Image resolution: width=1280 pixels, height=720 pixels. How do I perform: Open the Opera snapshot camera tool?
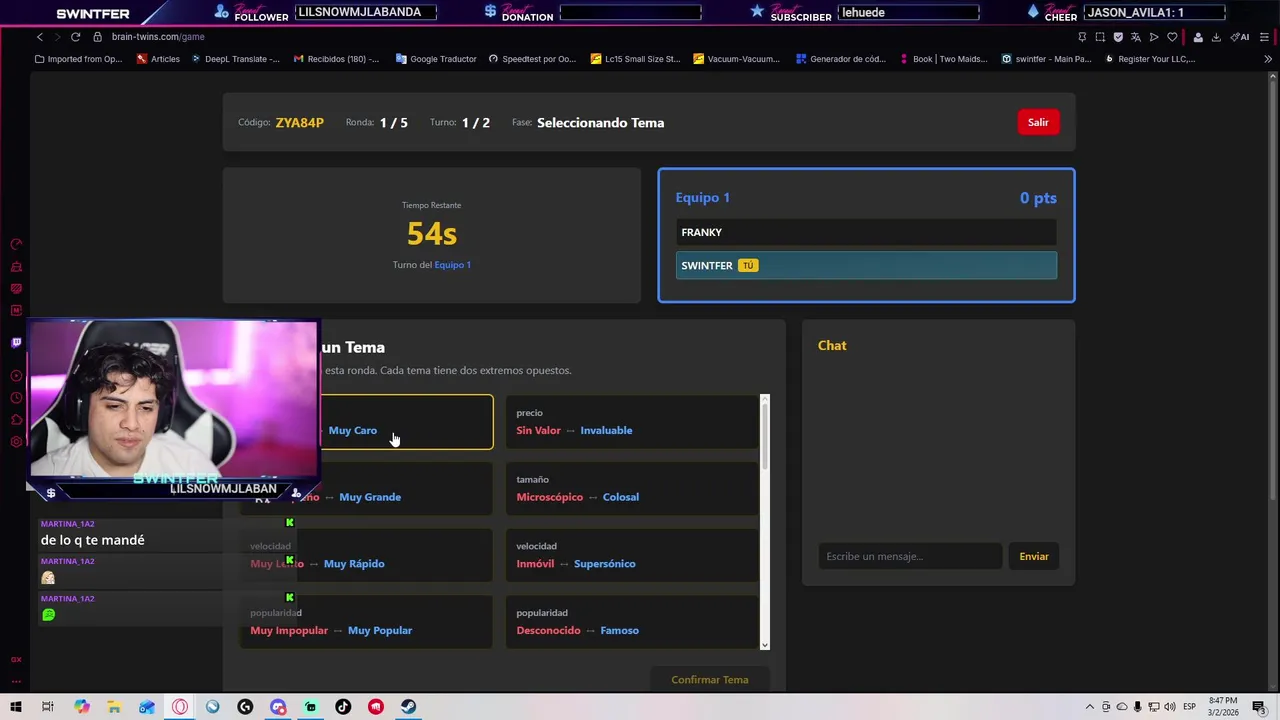tap(1100, 37)
